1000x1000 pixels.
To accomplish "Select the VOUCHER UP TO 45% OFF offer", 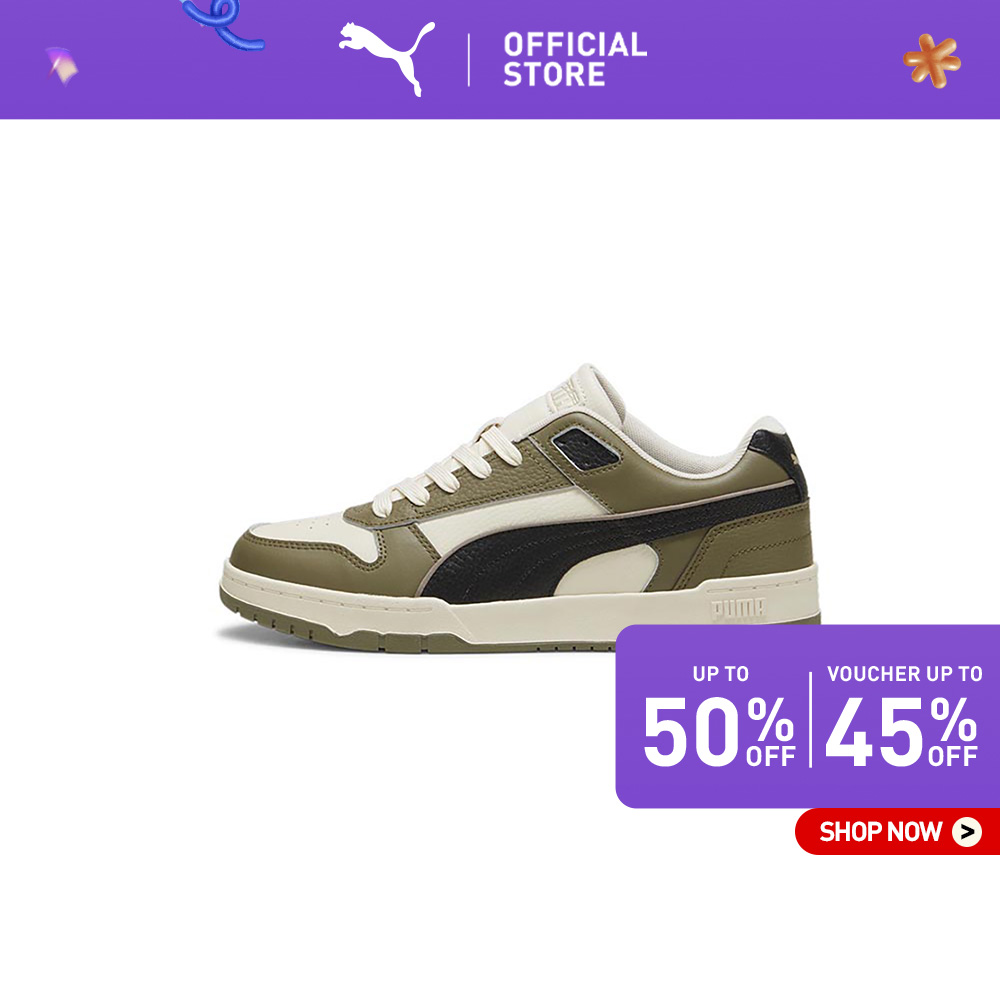I will coord(902,717).
